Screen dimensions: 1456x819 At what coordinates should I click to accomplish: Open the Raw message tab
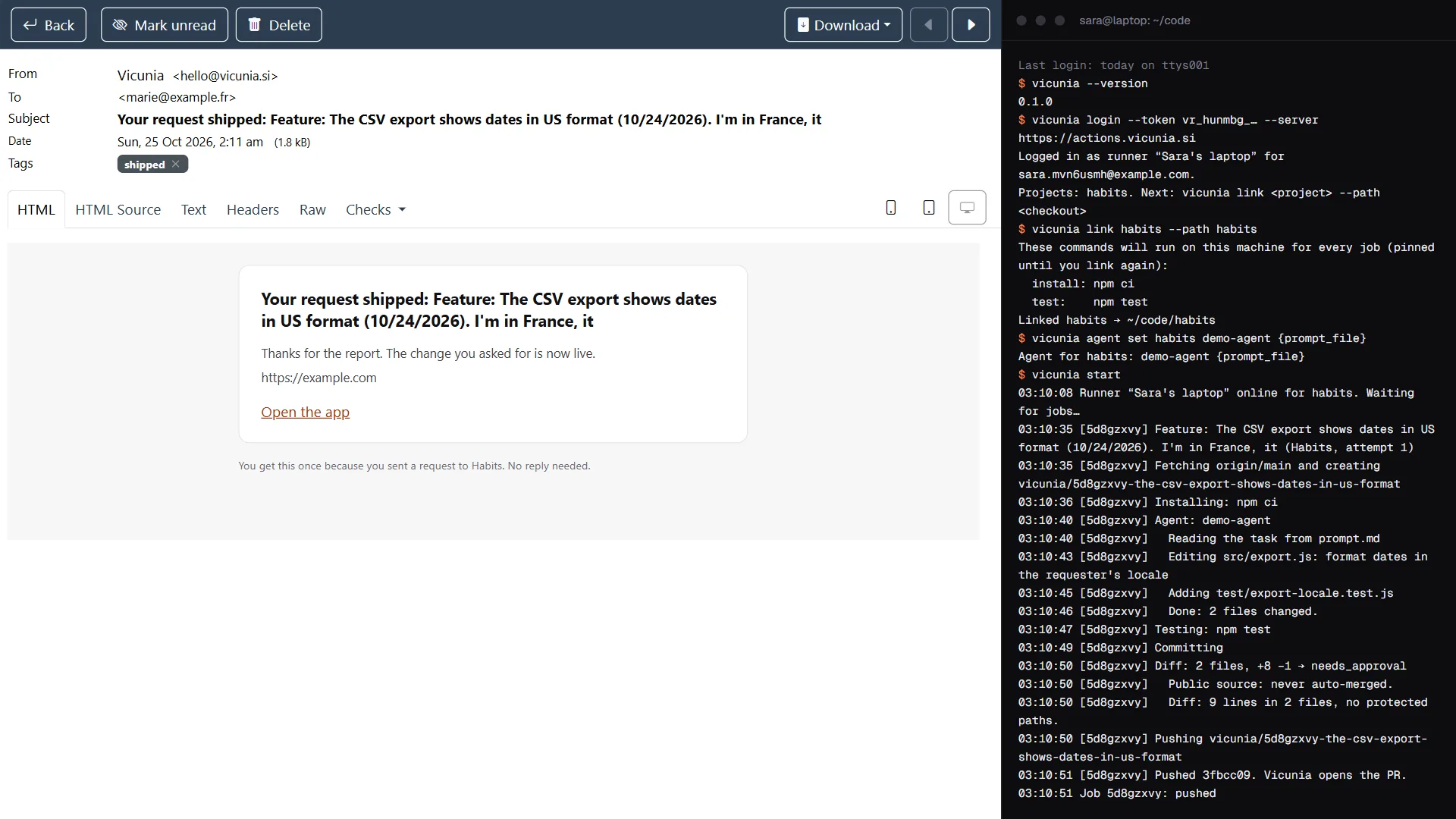pyautogui.click(x=312, y=210)
